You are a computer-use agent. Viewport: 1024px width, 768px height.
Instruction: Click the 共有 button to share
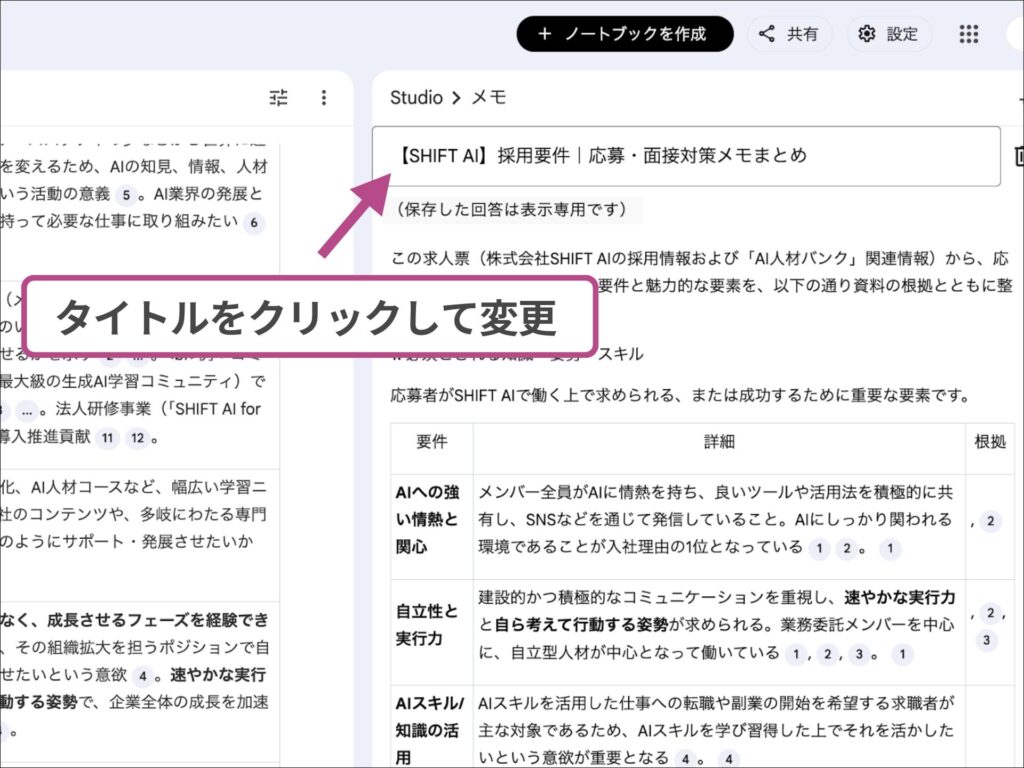pyautogui.click(x=790, y=33)
